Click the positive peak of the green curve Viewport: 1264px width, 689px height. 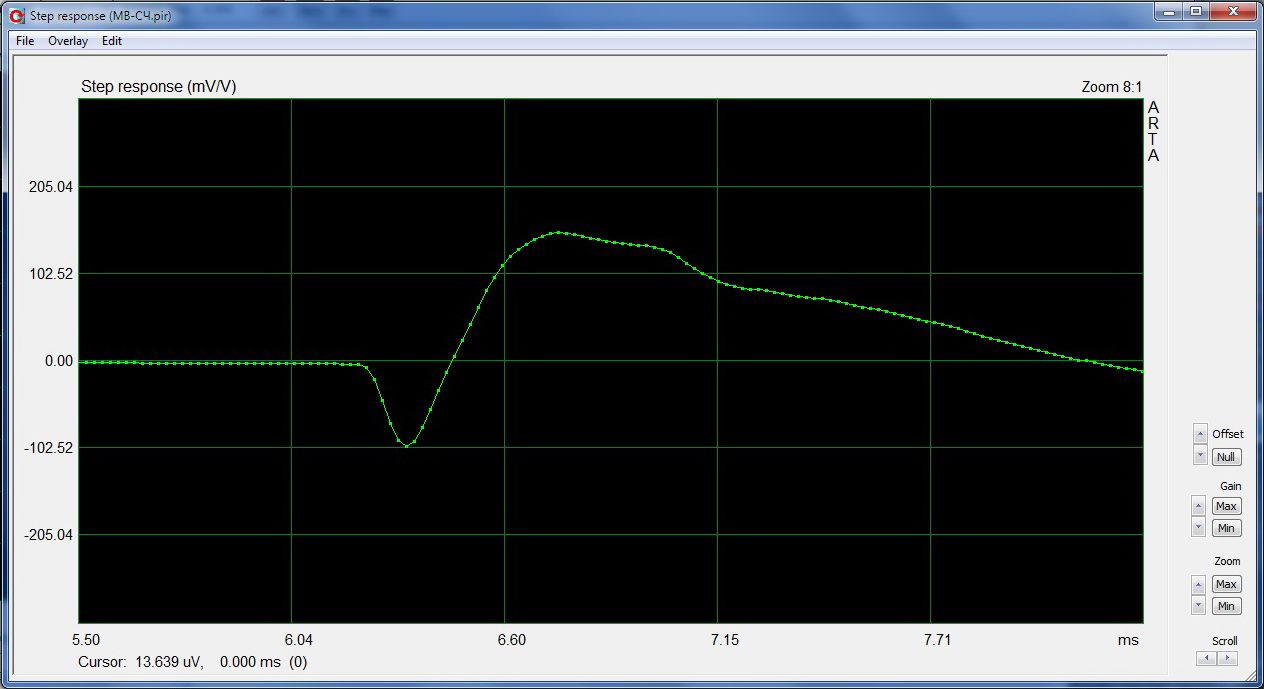click(x=558, y=232)
